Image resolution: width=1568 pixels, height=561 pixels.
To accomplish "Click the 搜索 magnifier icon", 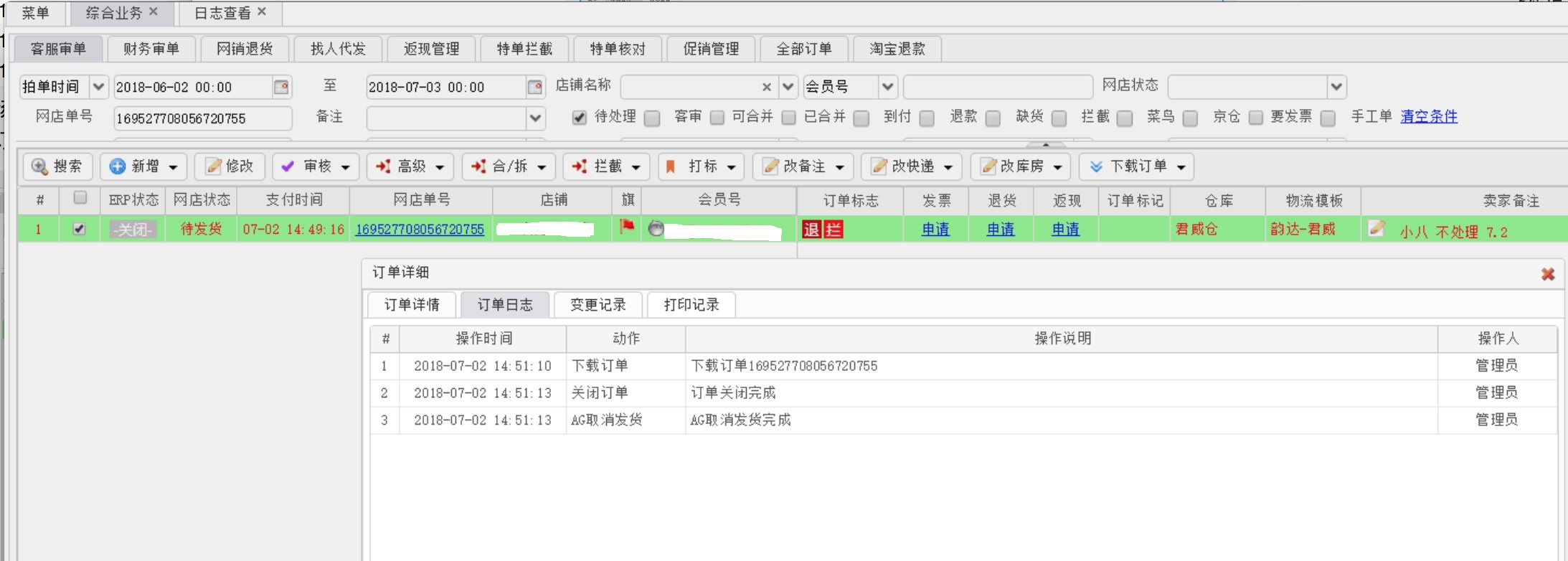I will pyautogui.click(x=39, y=166).
